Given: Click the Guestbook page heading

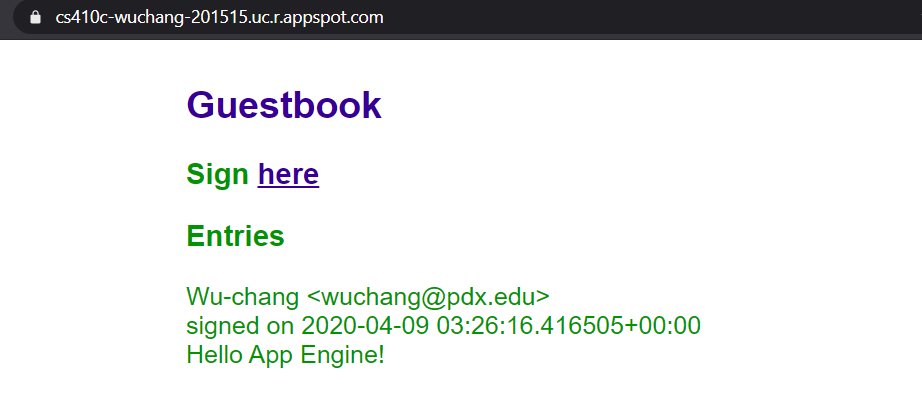Looking at the screenshot, I should [x=284, y=105].
